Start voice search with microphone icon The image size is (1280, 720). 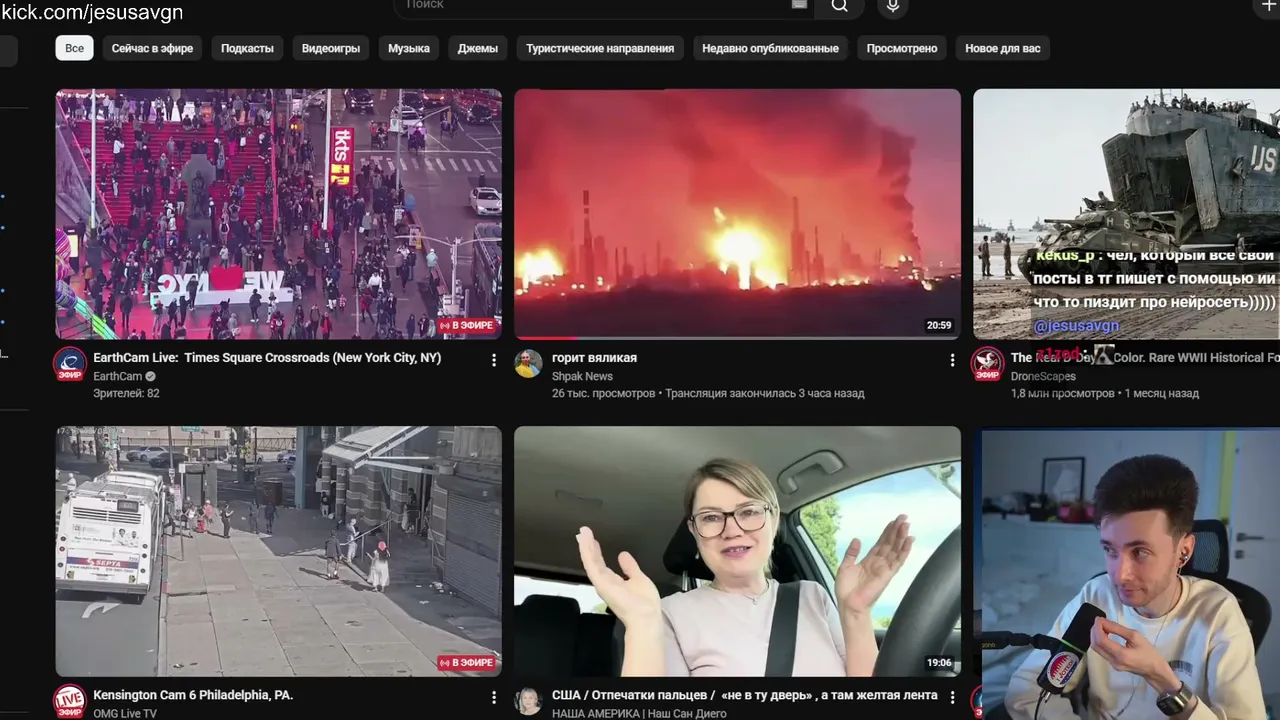893,6
